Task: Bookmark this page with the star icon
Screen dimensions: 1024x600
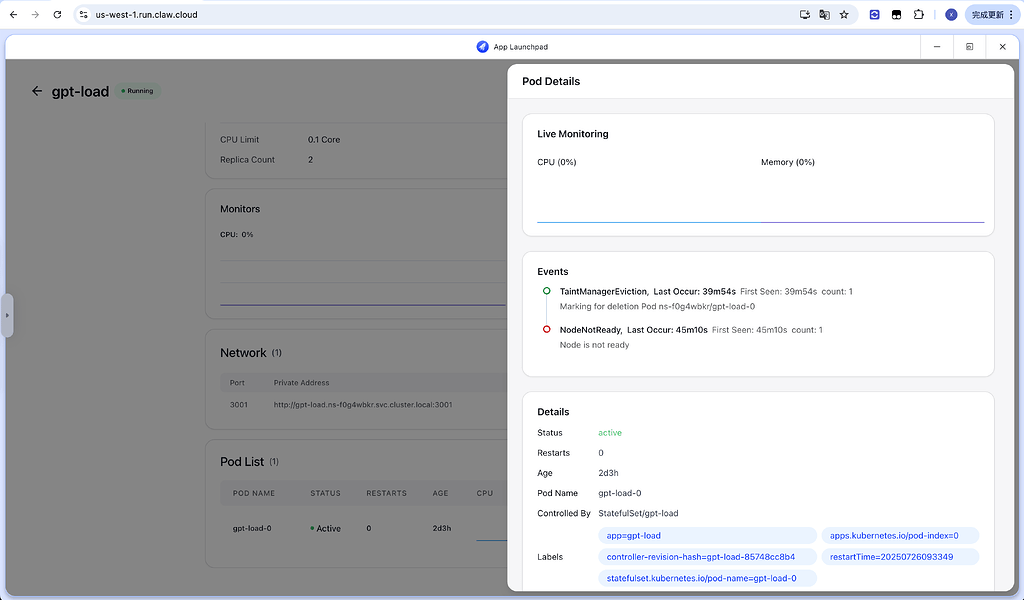Action: point(844,14)
